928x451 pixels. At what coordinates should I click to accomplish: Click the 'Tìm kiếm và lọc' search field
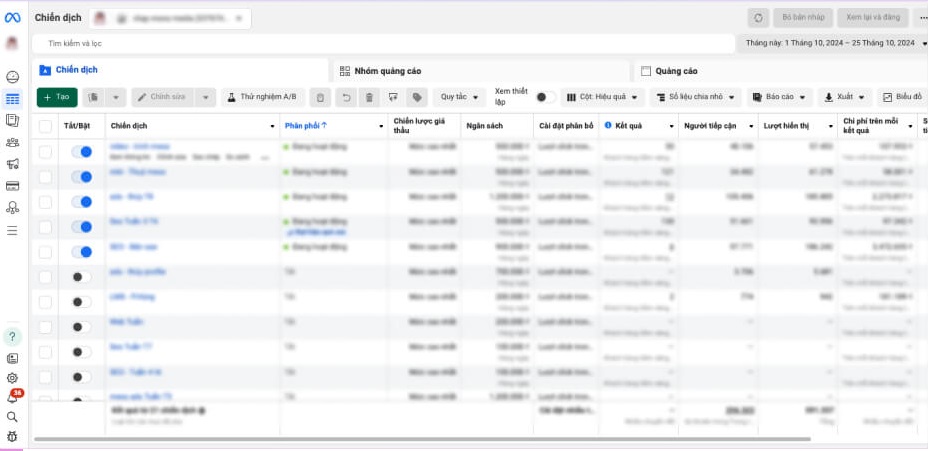(x=380, y=44)
